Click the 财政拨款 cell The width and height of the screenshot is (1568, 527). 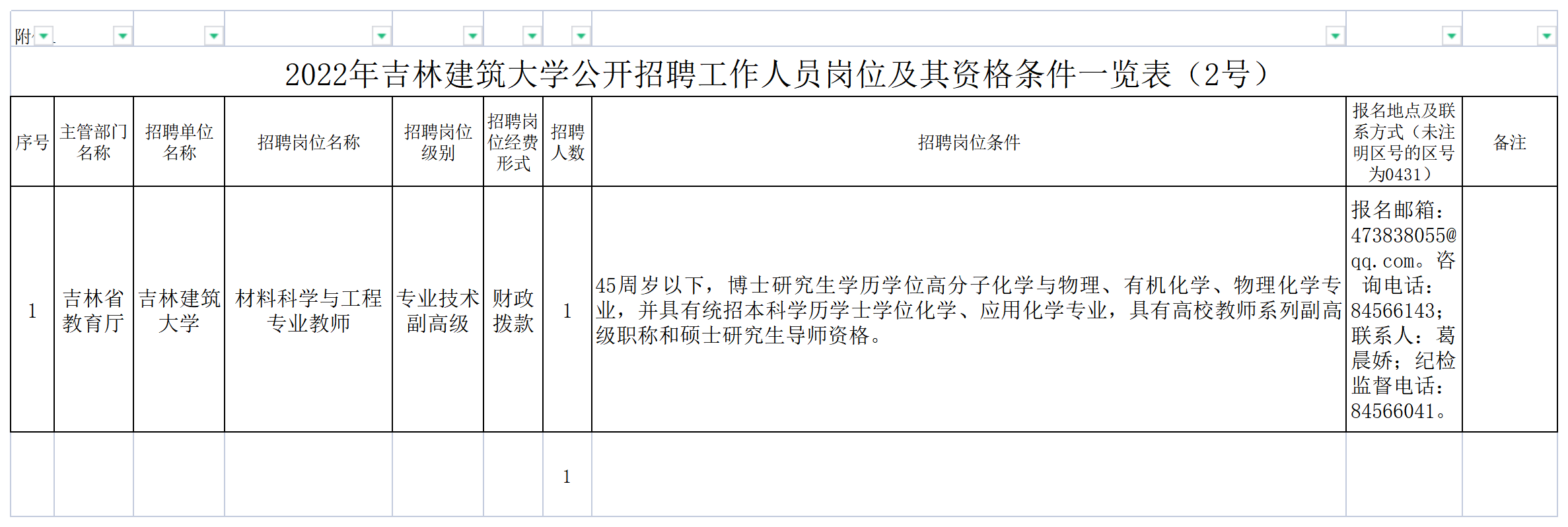pos(513,310)
